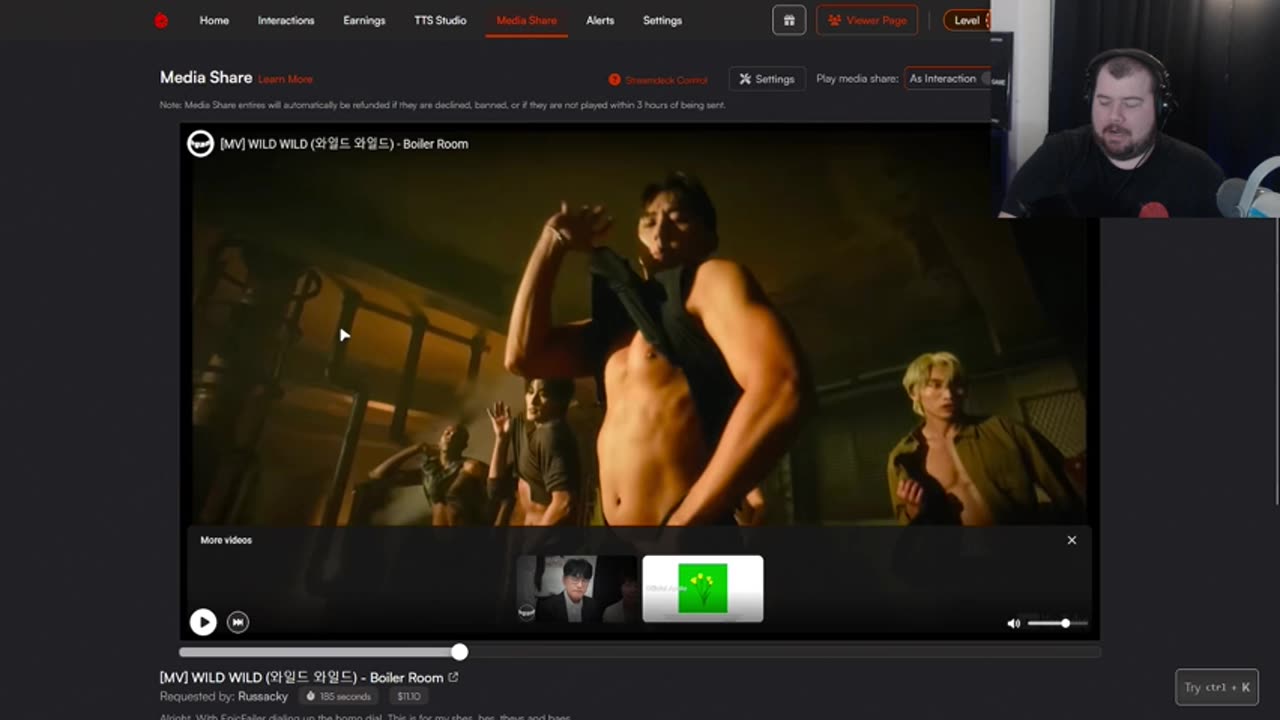
Task: Click the Level badge button
Action: 967,20
